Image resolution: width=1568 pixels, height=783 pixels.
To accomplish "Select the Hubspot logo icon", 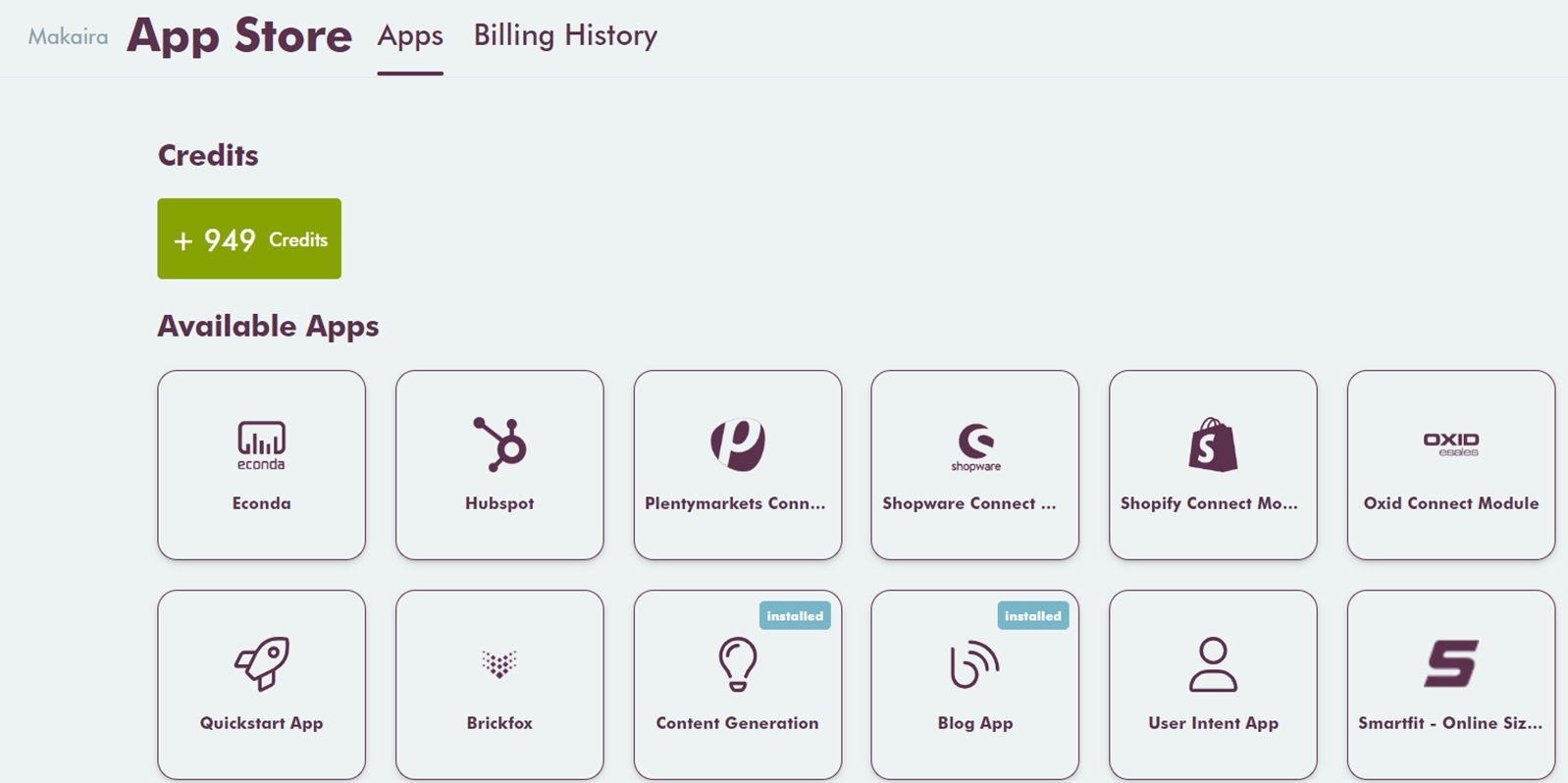I will 499,444.
